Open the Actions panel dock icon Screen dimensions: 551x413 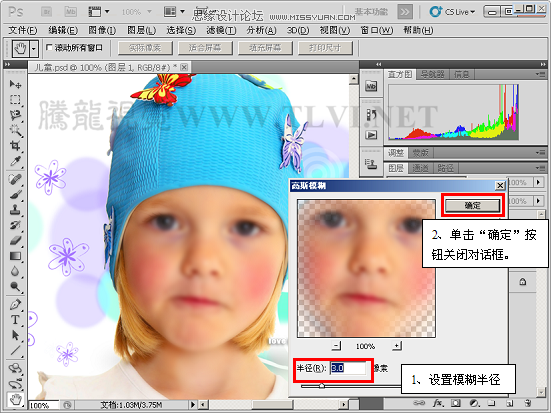(371, 135)
